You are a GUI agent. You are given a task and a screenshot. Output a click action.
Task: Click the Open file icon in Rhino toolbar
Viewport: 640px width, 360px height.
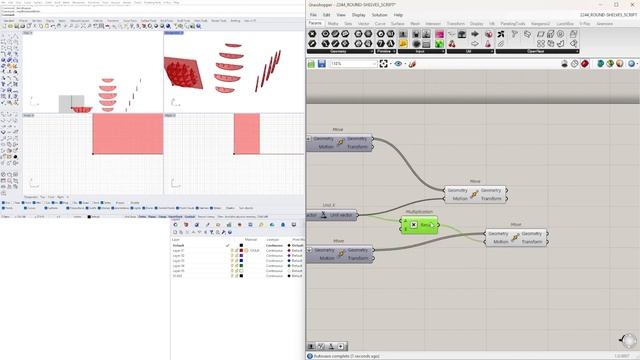point(11,26)
